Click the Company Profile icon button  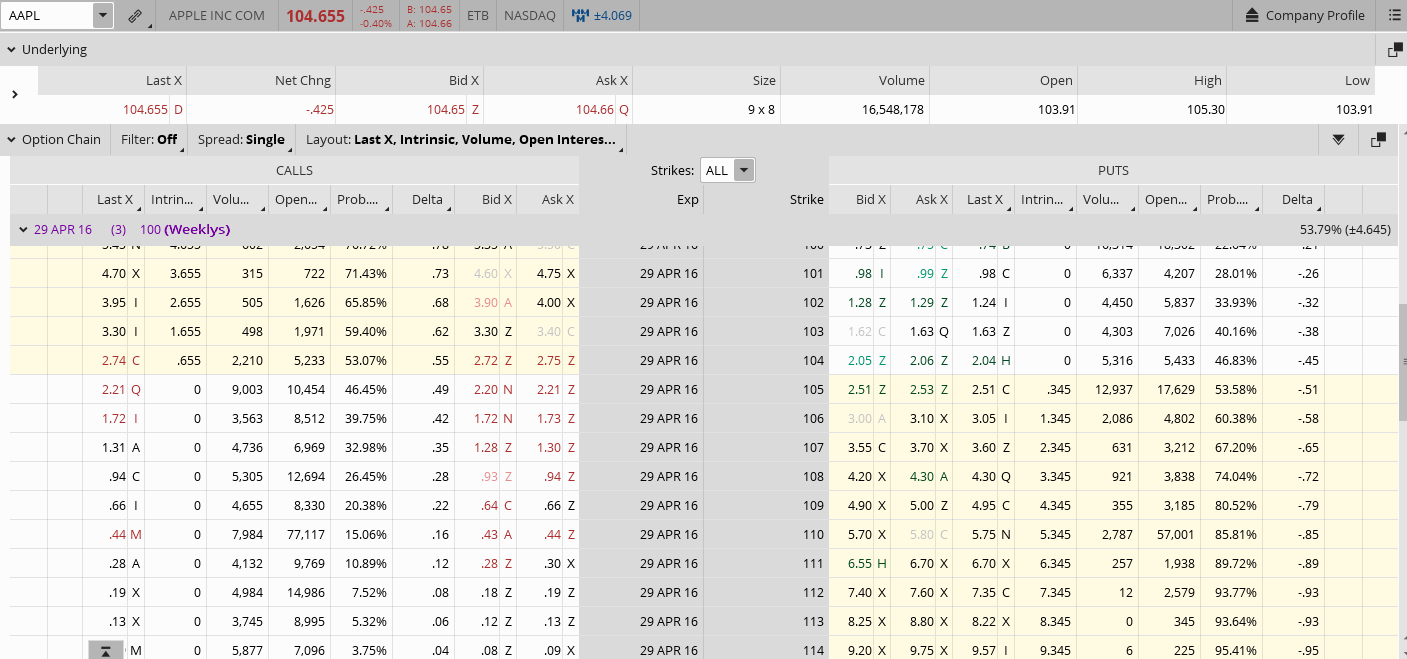pos(1252,16)
